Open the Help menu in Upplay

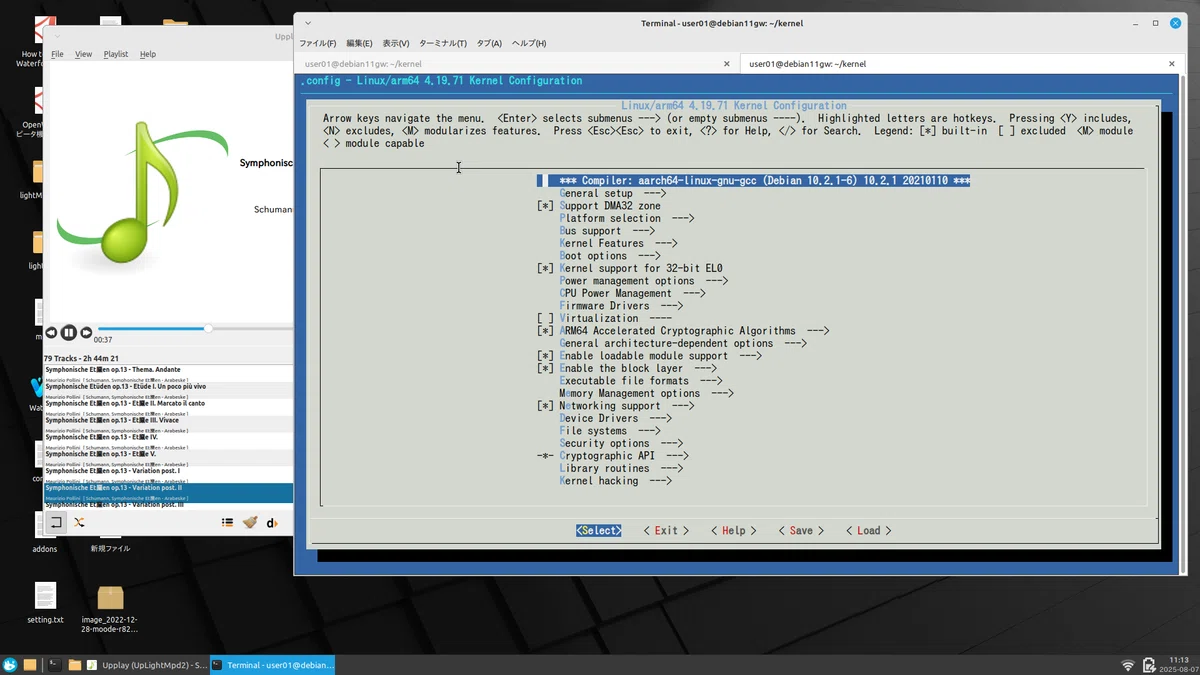click(148, 54)
